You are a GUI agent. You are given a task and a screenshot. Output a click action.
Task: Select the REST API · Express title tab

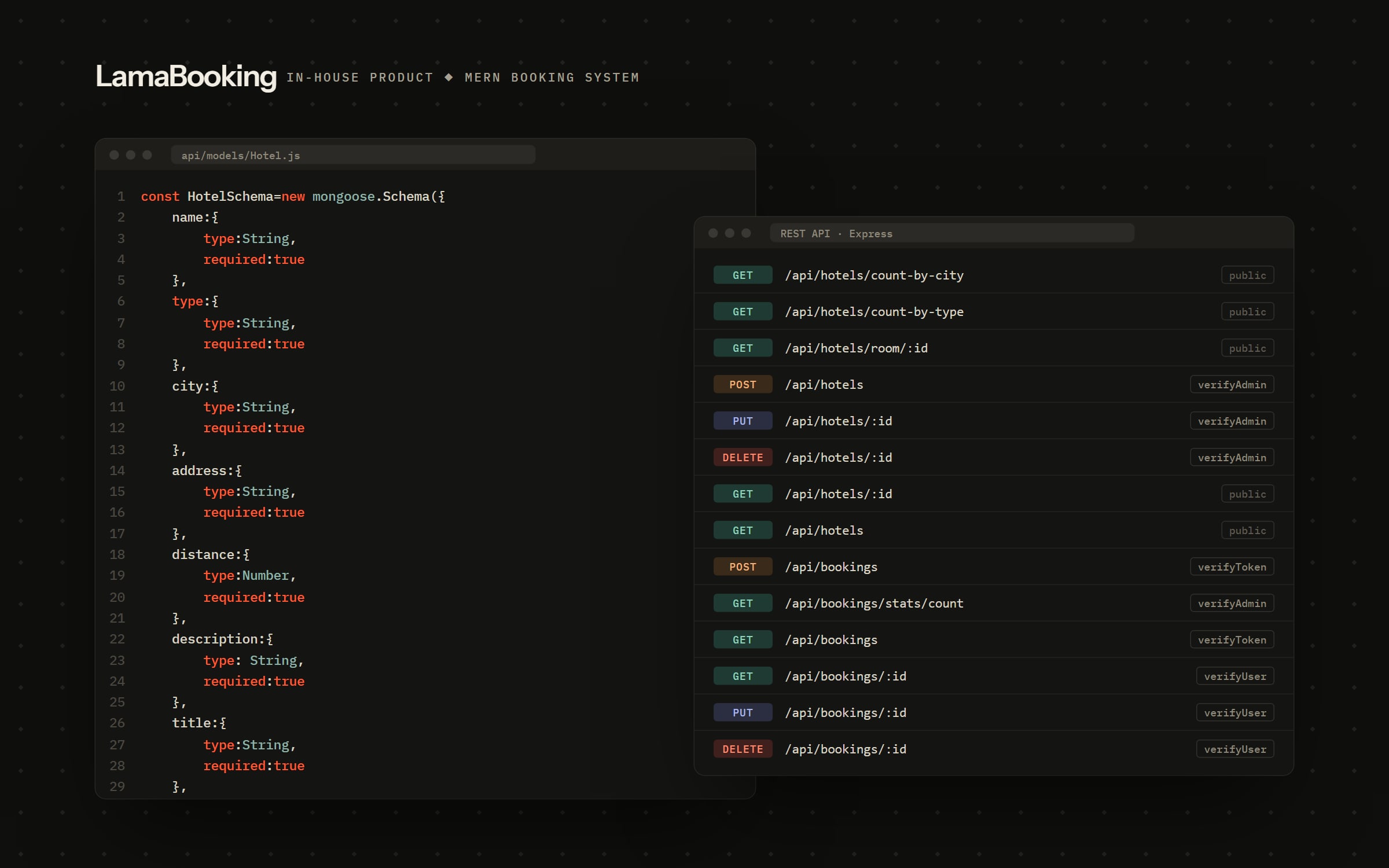click(x=952, y=233)
